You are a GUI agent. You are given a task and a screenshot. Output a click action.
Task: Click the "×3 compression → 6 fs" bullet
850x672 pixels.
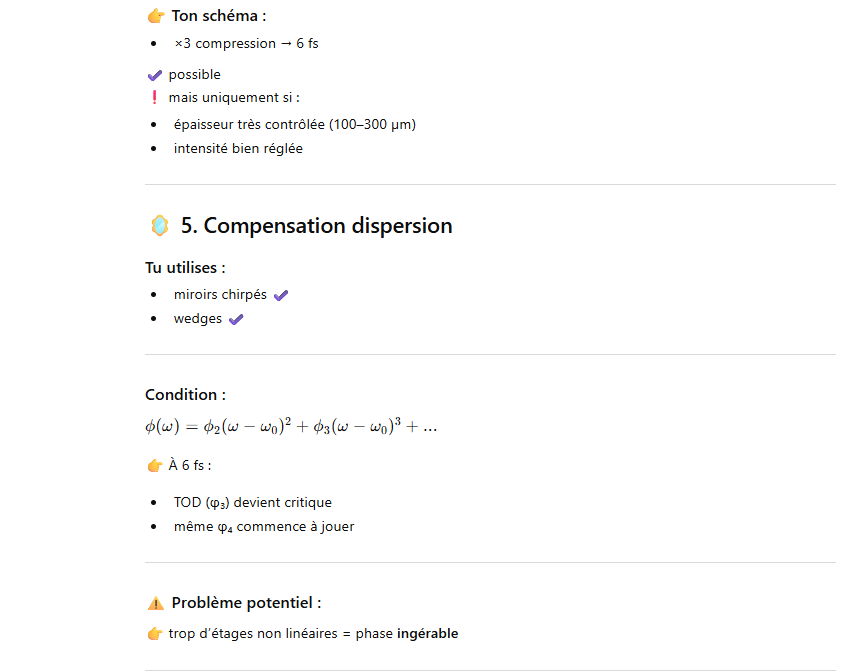pos(246,44)
